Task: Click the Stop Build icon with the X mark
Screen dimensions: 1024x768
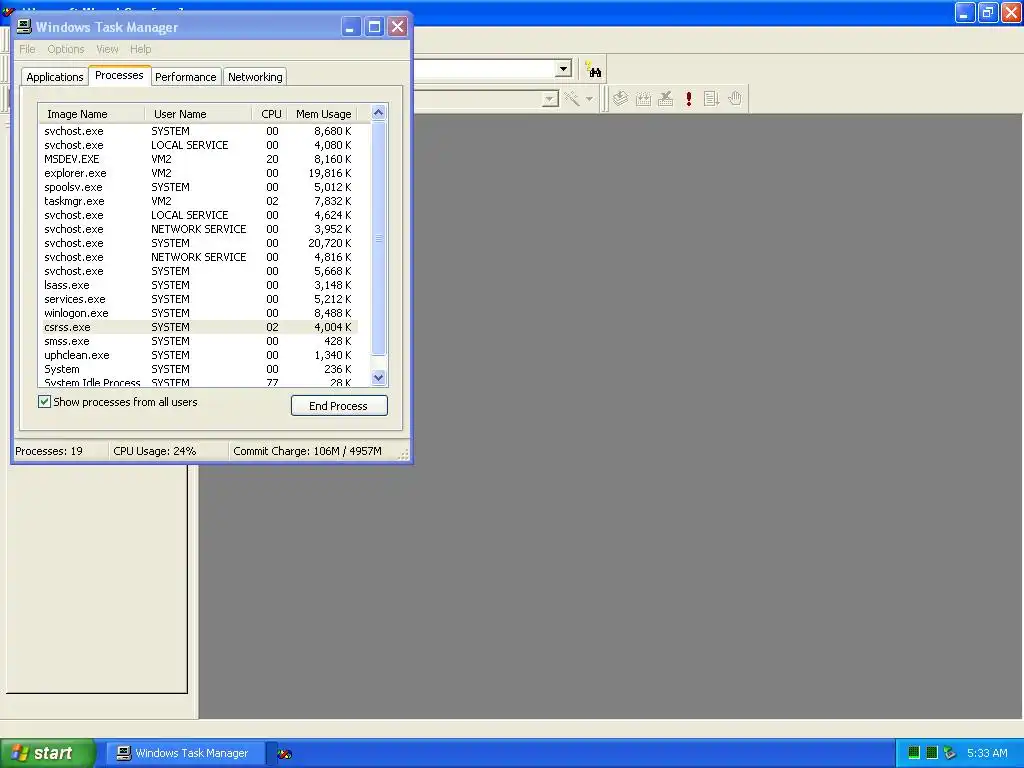Action: click(665, 99)
